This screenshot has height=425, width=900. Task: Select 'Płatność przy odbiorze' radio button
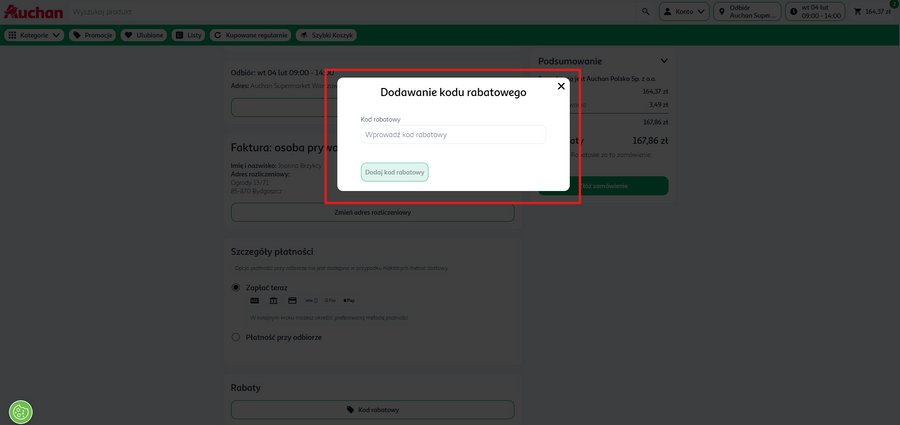(236, 337)
